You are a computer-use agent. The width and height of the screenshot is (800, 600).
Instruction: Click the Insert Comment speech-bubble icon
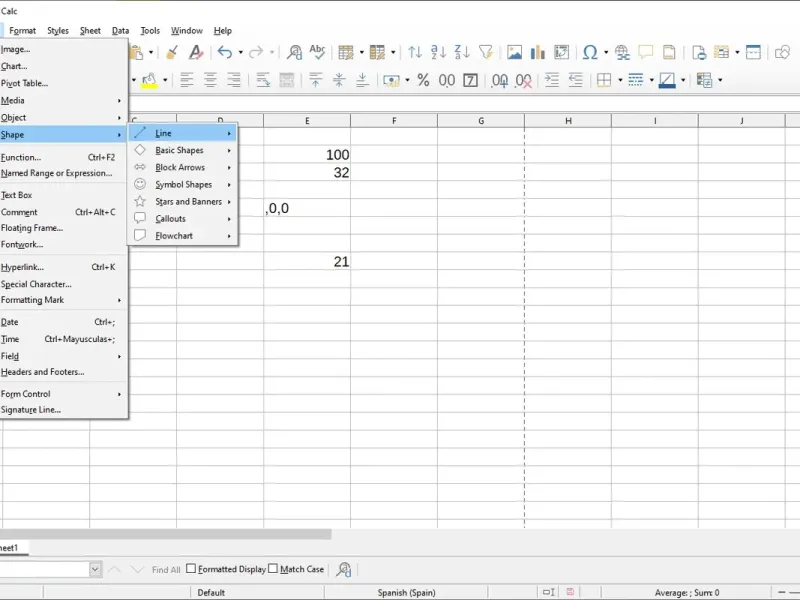point(646,52)
